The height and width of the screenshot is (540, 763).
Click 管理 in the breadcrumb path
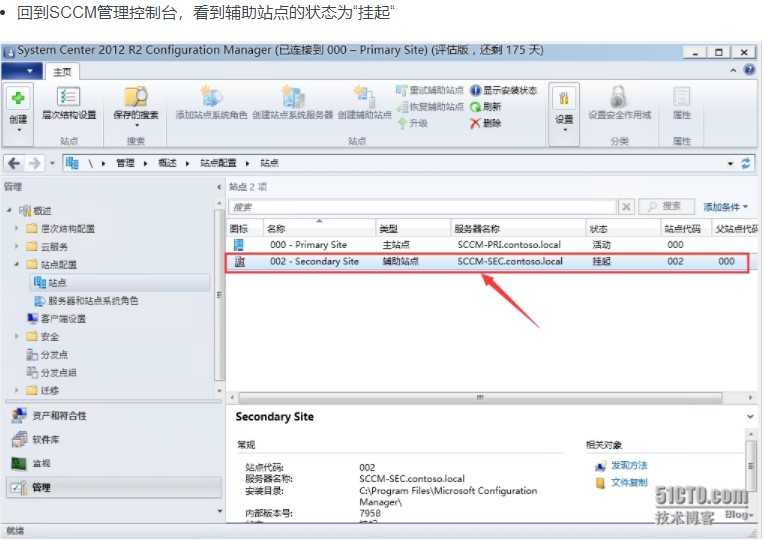point(125,163)
